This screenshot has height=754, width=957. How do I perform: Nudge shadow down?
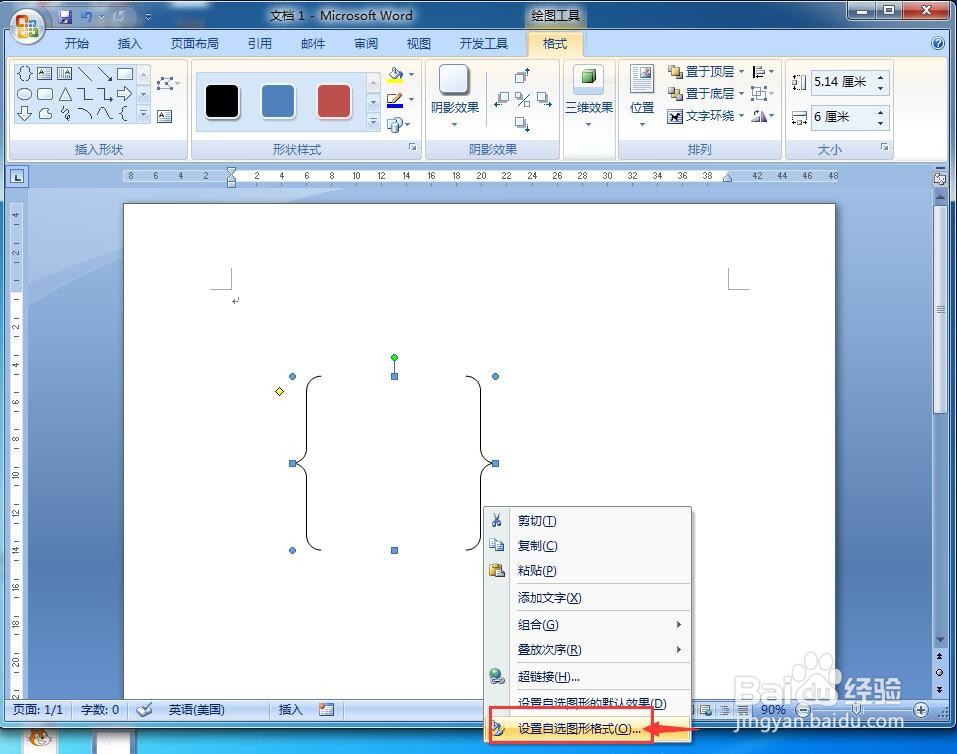(522, 124)
